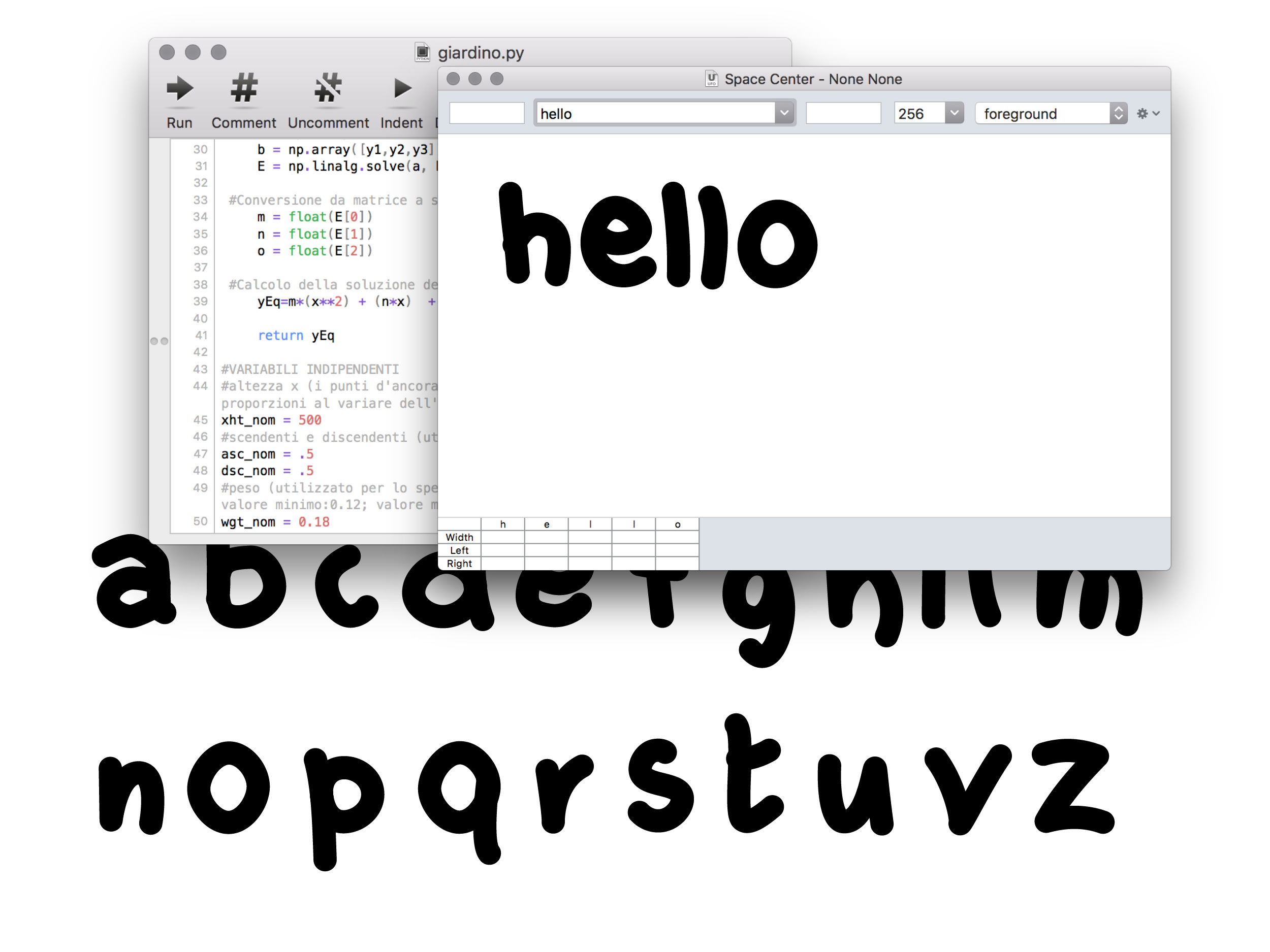Click the Left cell under e
Viewport: 1270px width, 952px height.
547,550
